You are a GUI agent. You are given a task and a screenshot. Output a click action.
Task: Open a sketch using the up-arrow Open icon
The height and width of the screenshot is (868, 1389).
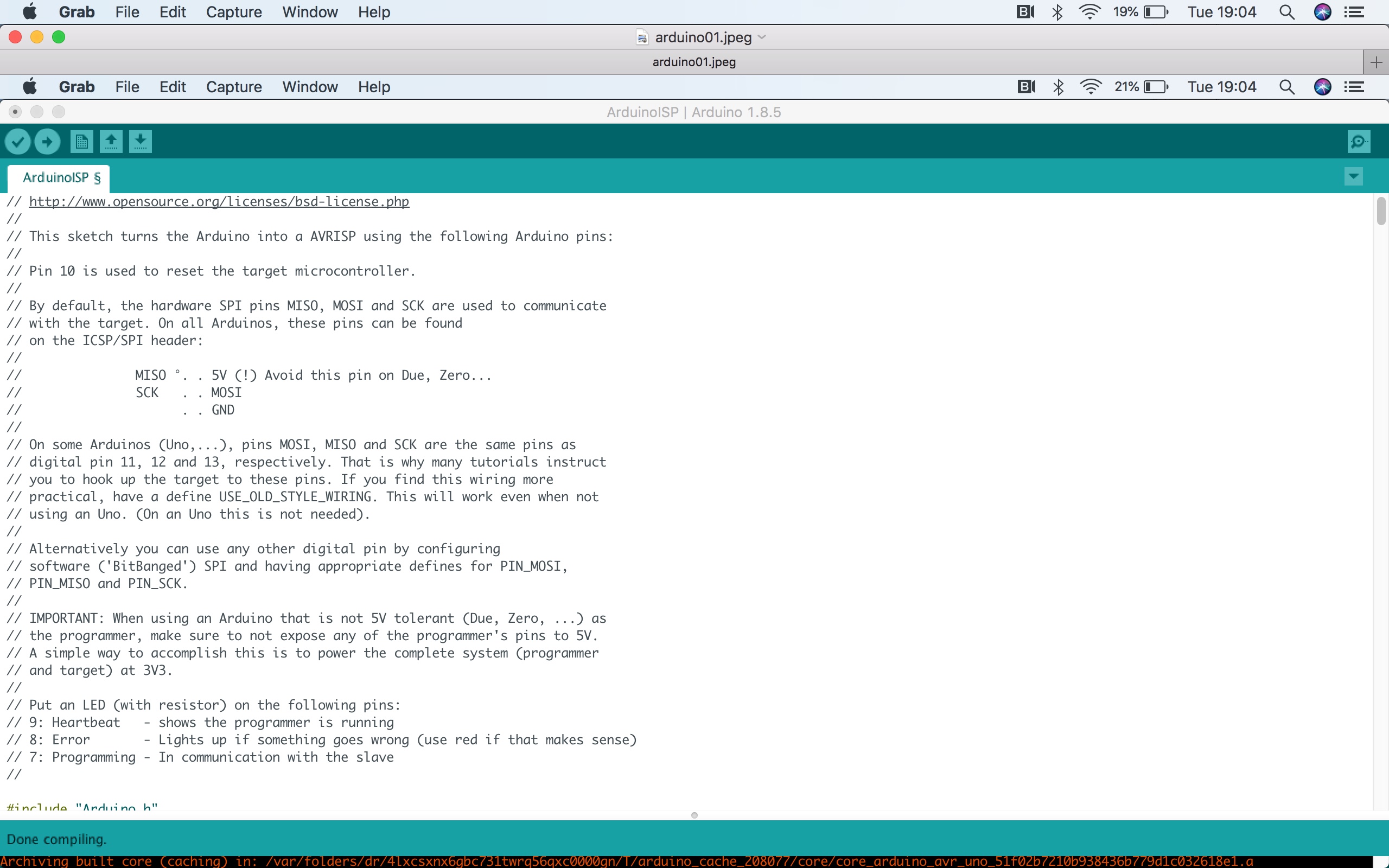pos(111,141)
